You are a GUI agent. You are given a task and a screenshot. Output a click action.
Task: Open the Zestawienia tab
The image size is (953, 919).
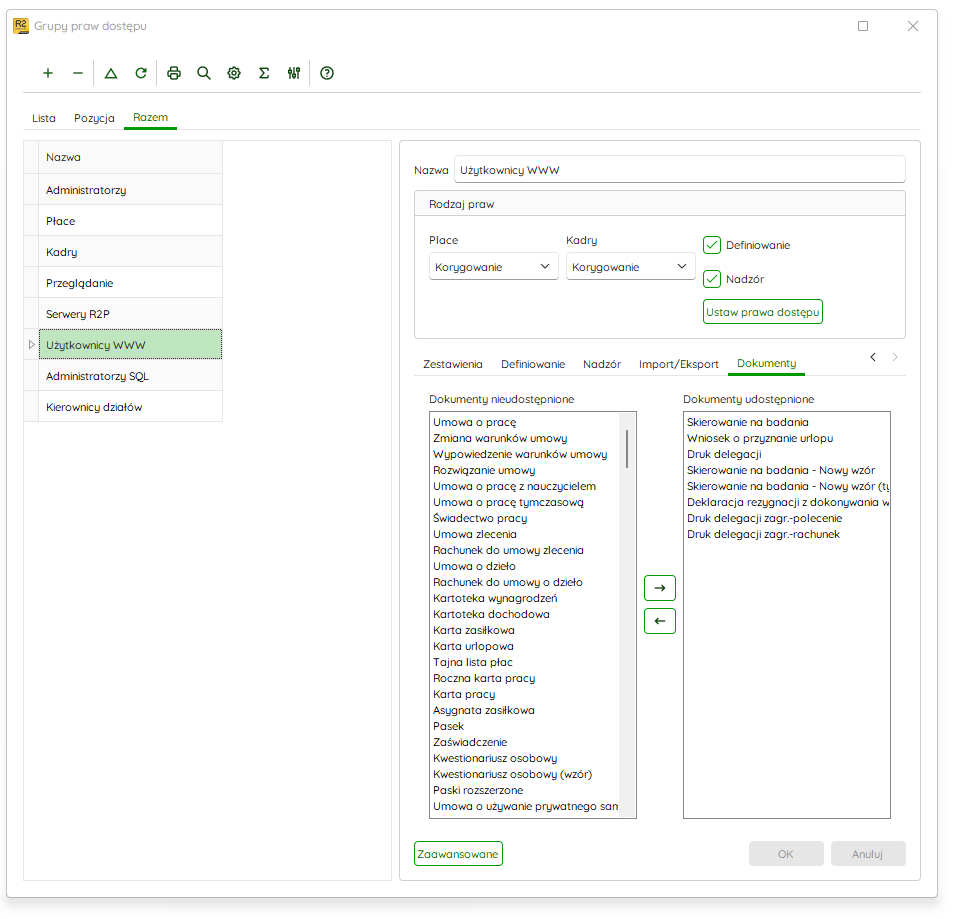pyautogui.click(x=453, y=364)
